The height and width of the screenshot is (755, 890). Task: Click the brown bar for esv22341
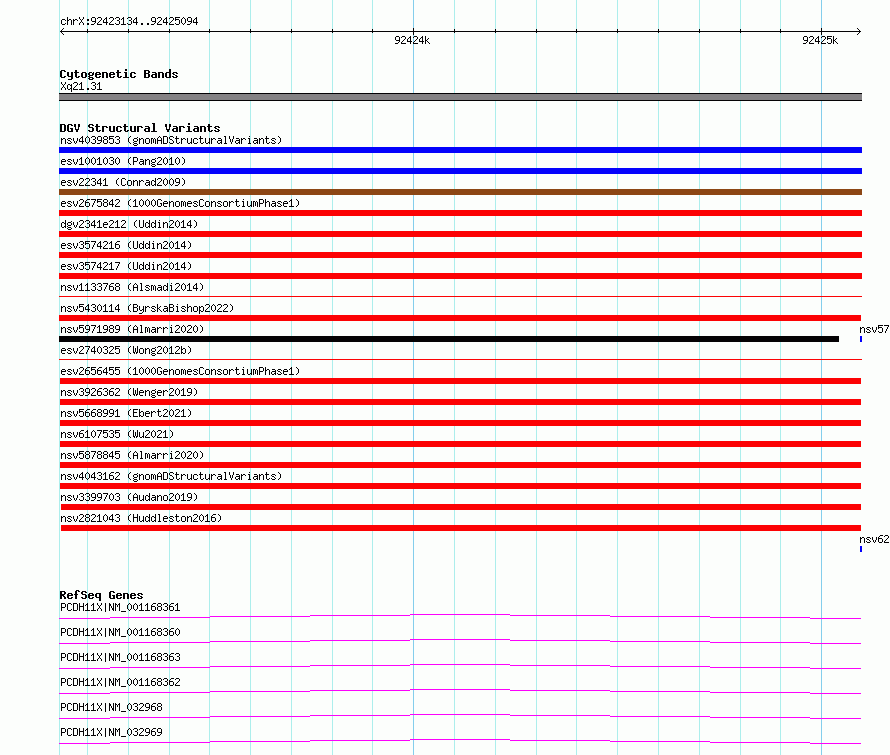pyautogui.click(x=460, y=192)
